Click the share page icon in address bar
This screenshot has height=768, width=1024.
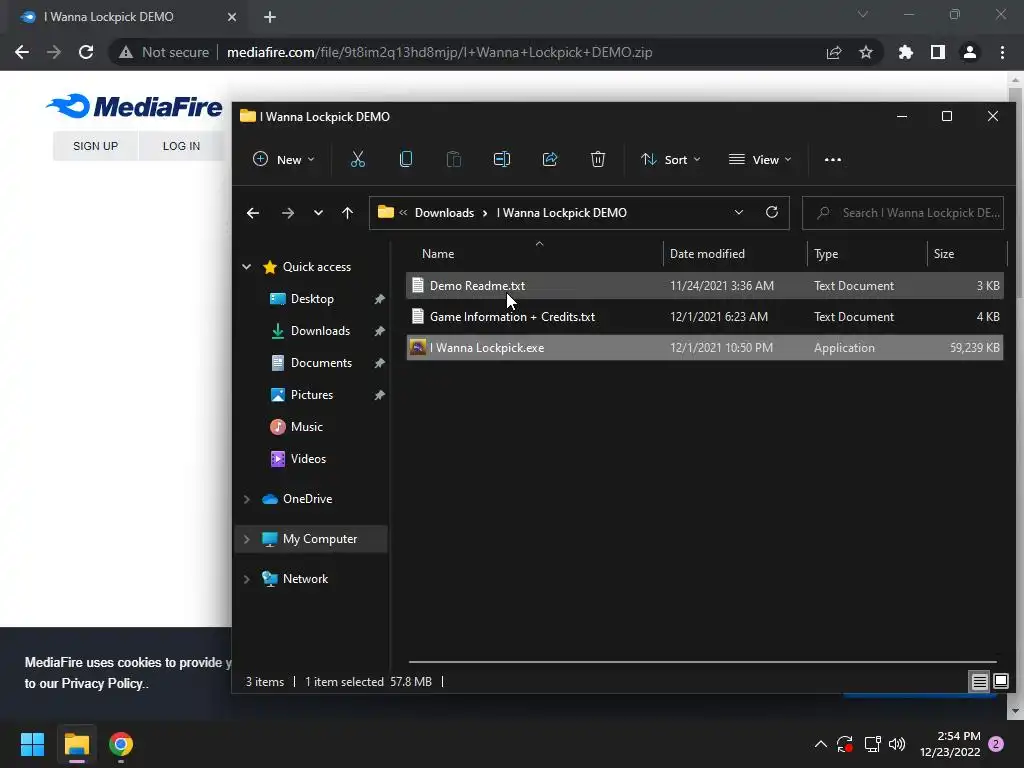click(834, 52)
